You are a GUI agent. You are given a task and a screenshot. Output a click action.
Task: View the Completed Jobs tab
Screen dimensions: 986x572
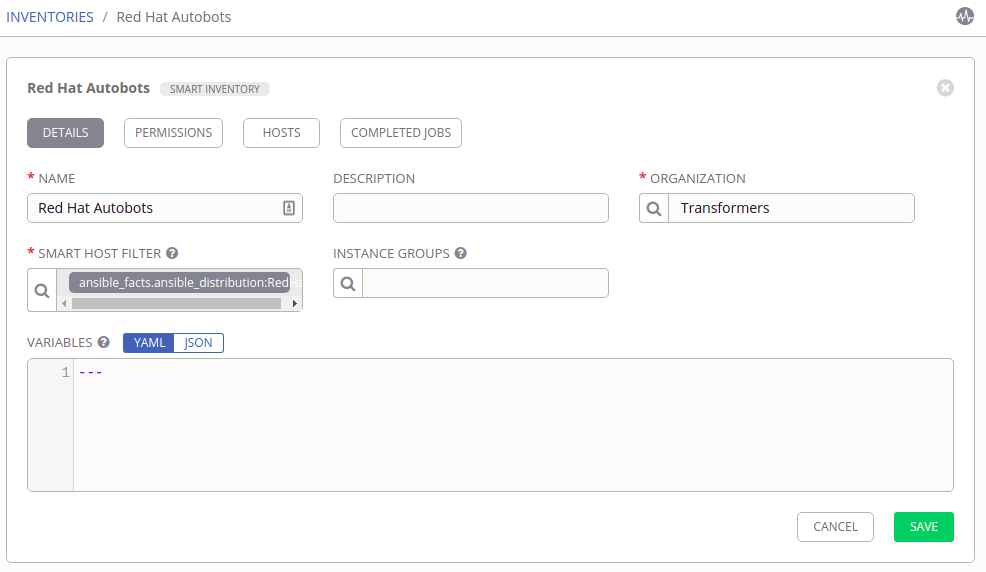(400, 133)
